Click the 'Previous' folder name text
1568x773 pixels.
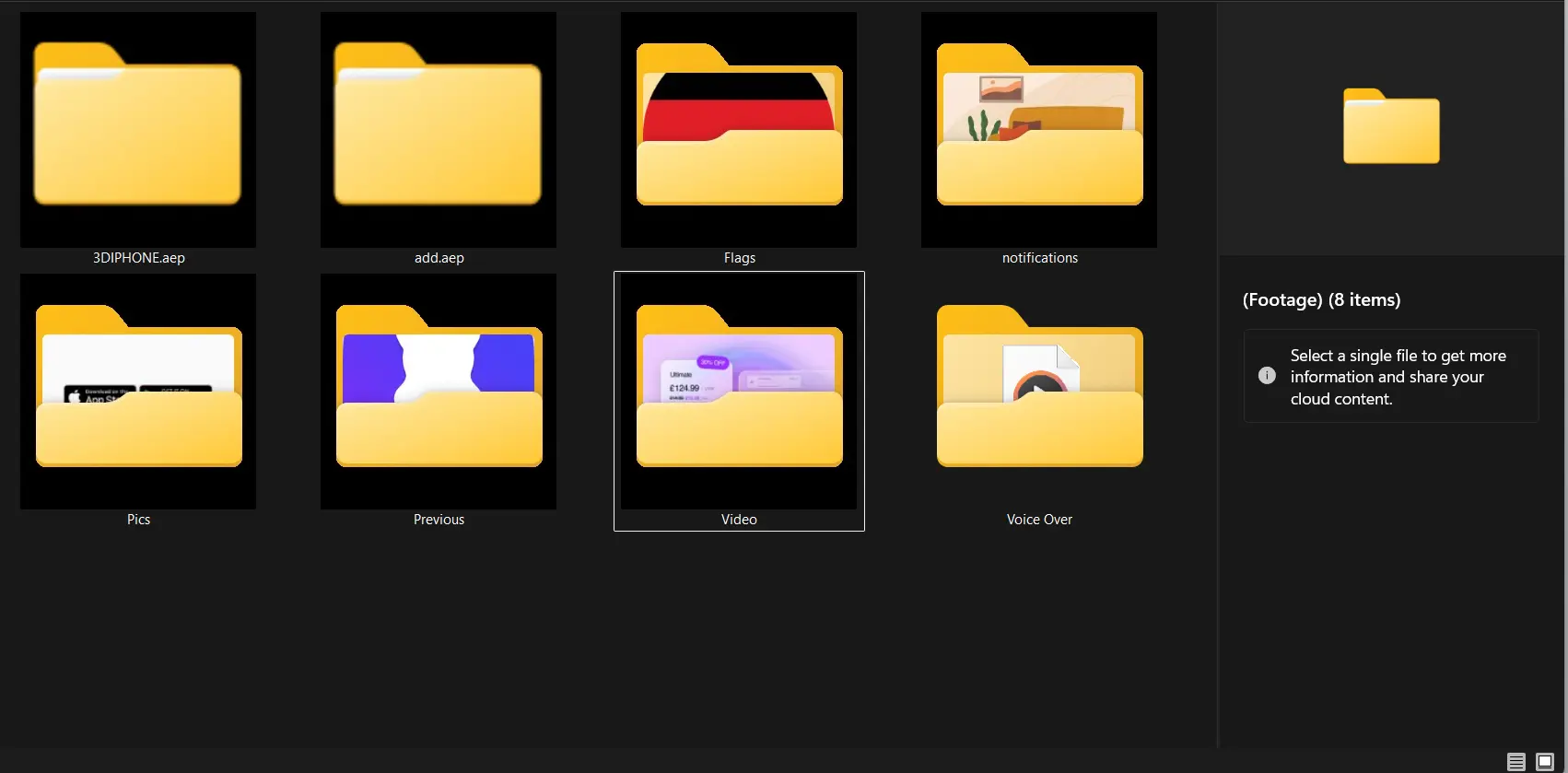439,520
